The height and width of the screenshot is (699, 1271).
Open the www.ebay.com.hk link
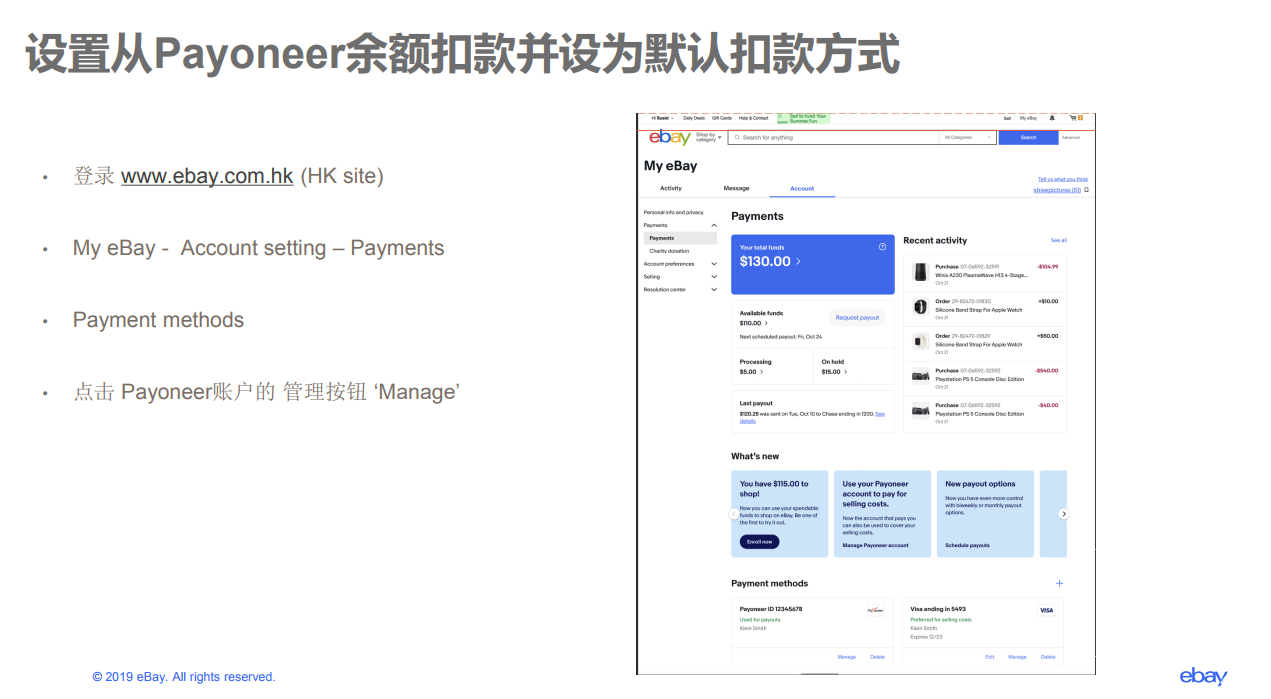tap(207, 176)
